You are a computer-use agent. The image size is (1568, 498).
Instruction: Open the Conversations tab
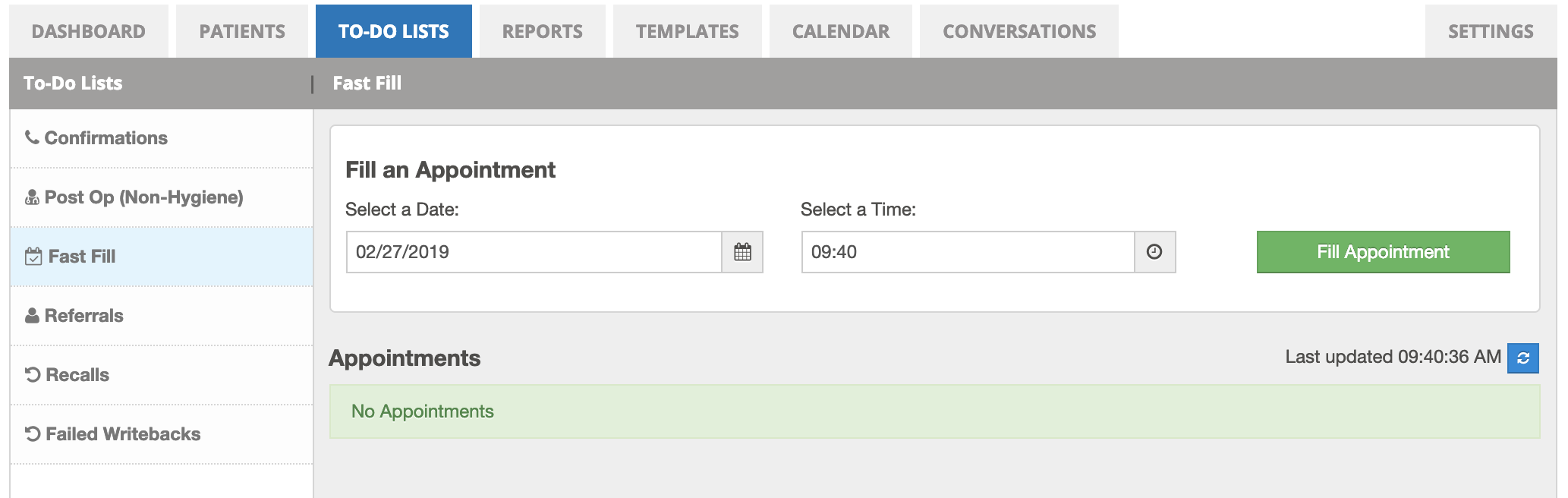pyautogui.click(x=1019, y=32)
